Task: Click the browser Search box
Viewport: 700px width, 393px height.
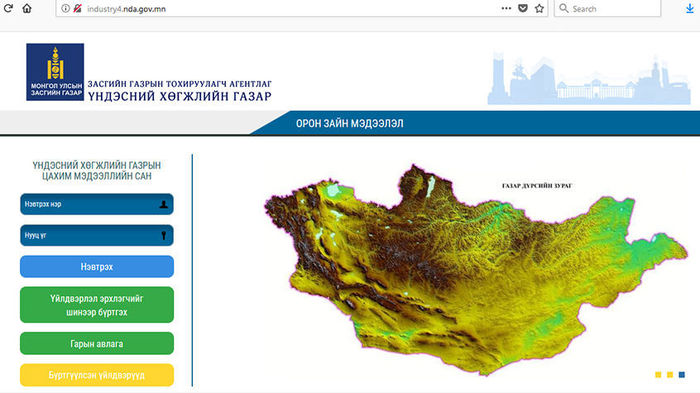Action: pos(607,8)
